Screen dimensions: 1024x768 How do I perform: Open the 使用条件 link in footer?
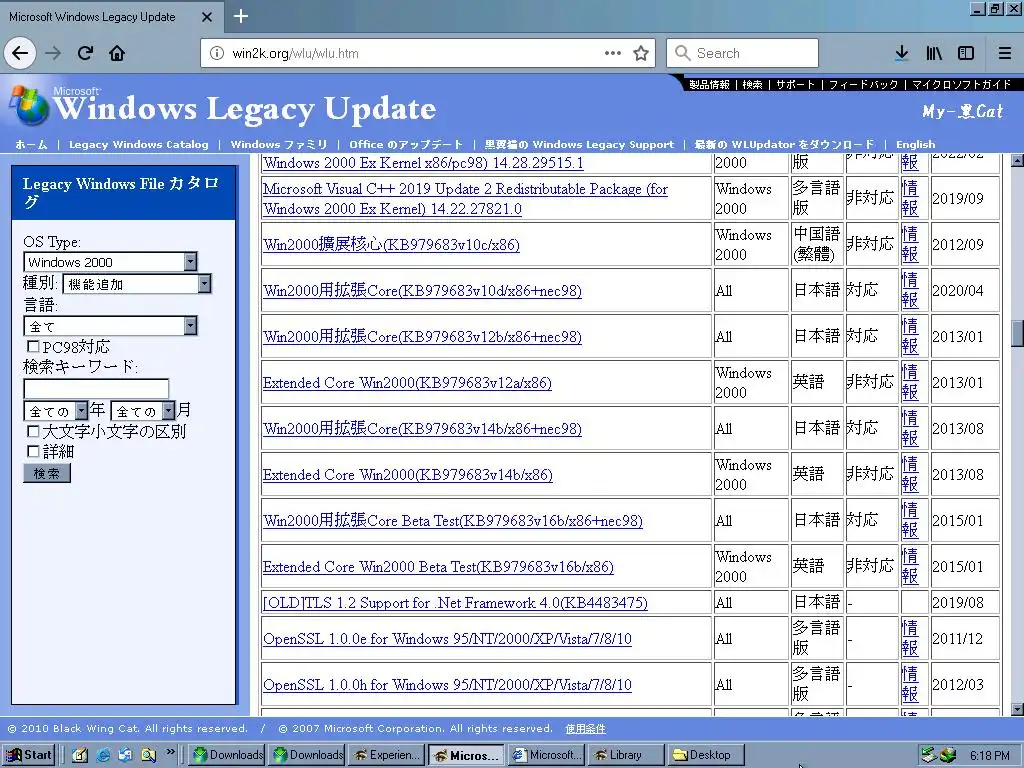coord(585,728)
